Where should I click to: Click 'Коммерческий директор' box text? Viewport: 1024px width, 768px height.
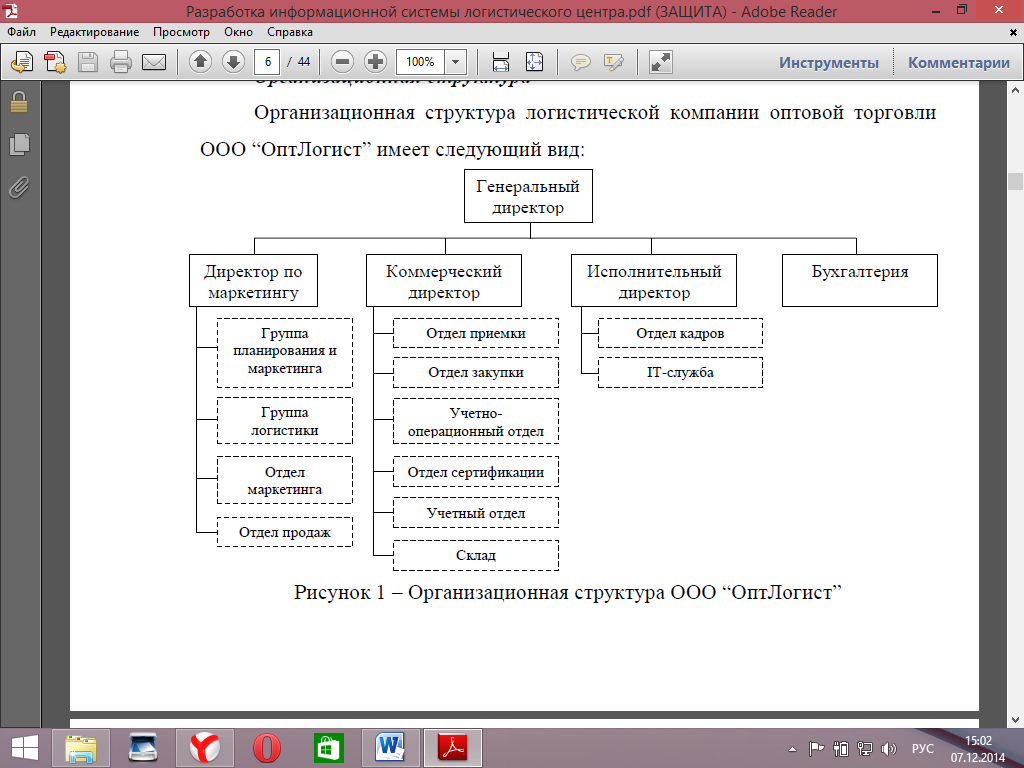tap(444, 281)
